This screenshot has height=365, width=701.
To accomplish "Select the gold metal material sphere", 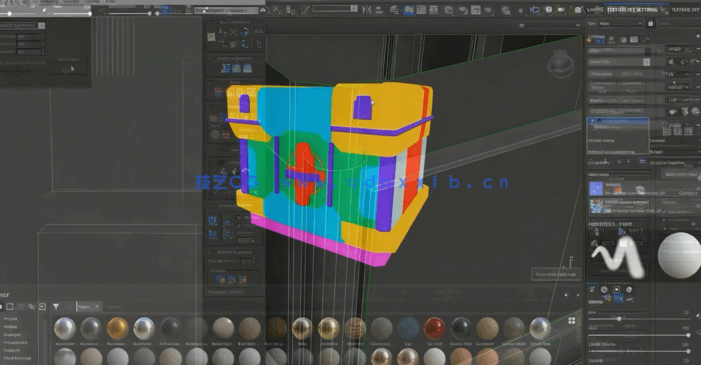I will [118, 328].
